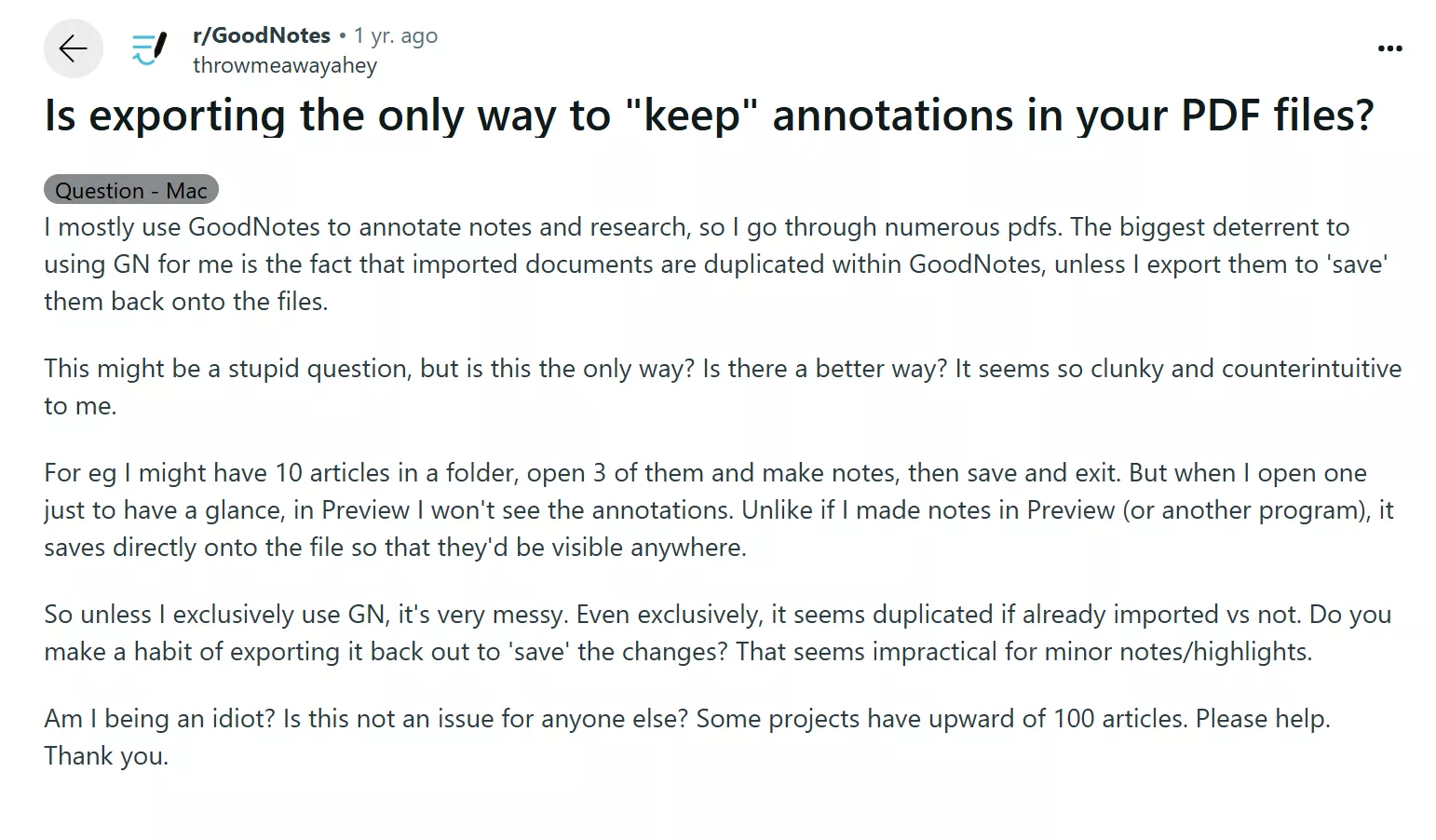Tap the left navigation arrow icon
The image size is (1436, 840).
click(x=73, y=48)
